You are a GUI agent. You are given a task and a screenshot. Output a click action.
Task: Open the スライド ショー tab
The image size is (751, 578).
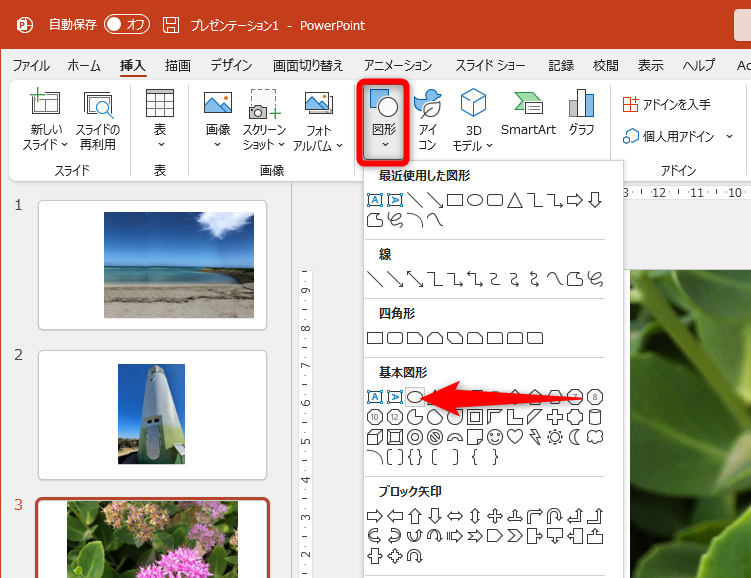click(490, 65)
